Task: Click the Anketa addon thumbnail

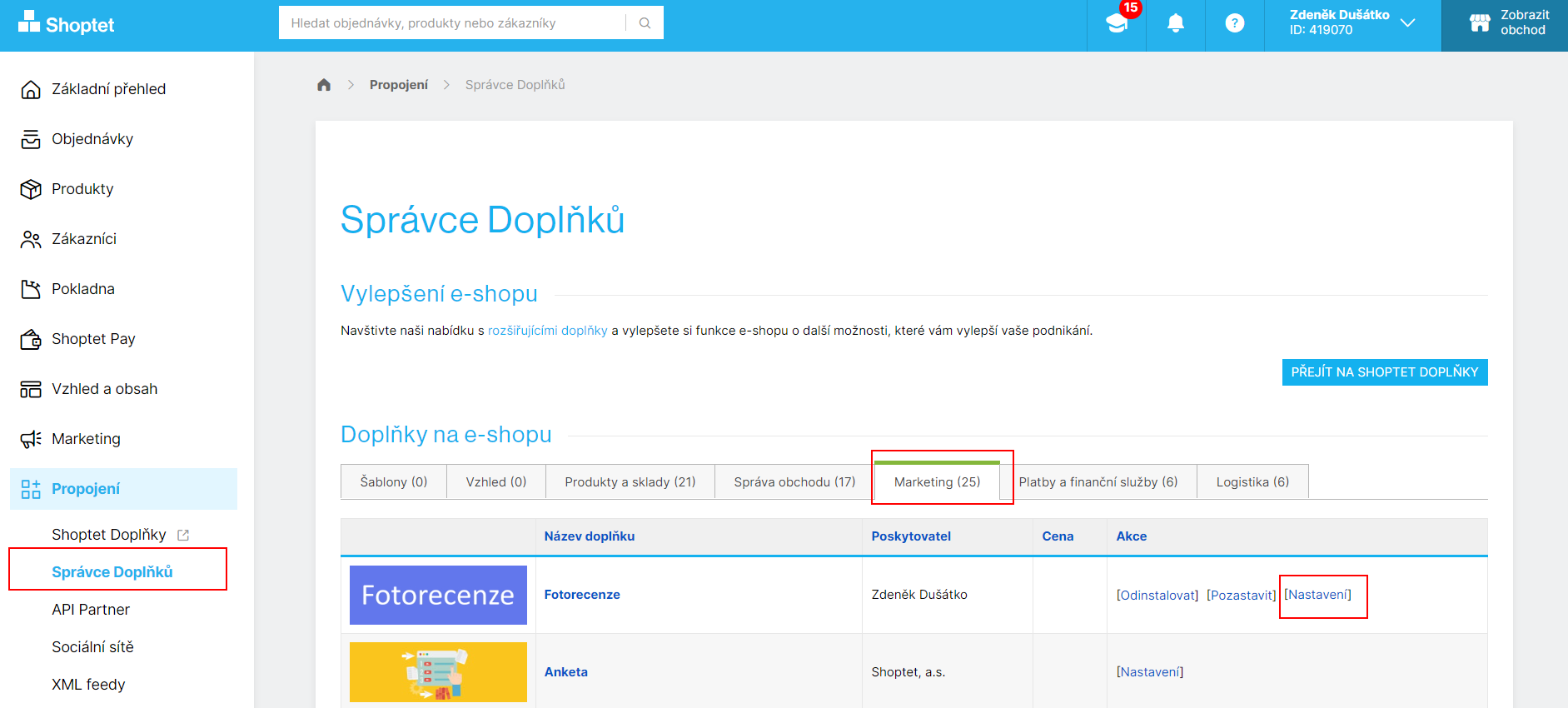Action: [438, 672]
